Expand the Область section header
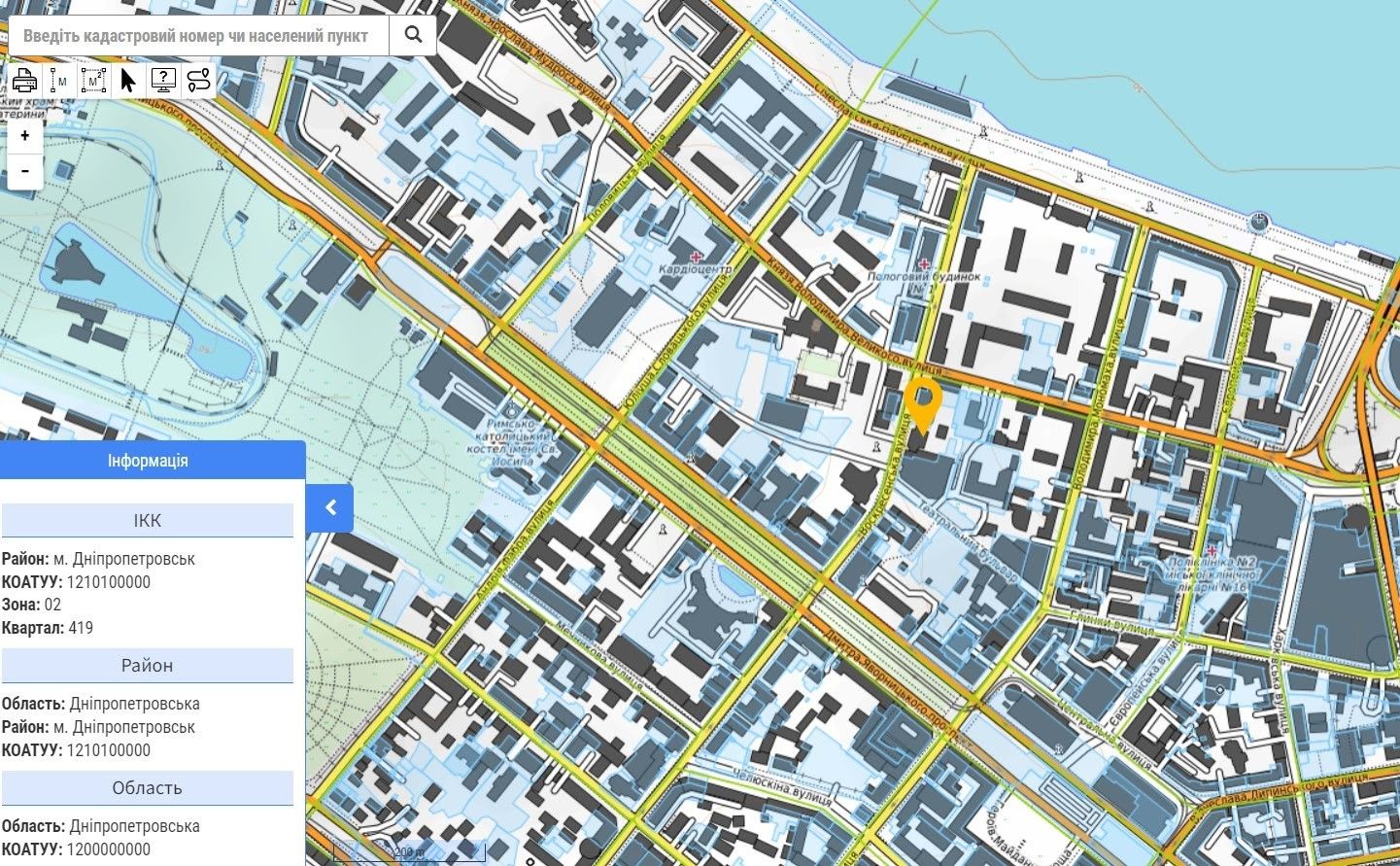The image size is (1400, 866). pos(147,788)
